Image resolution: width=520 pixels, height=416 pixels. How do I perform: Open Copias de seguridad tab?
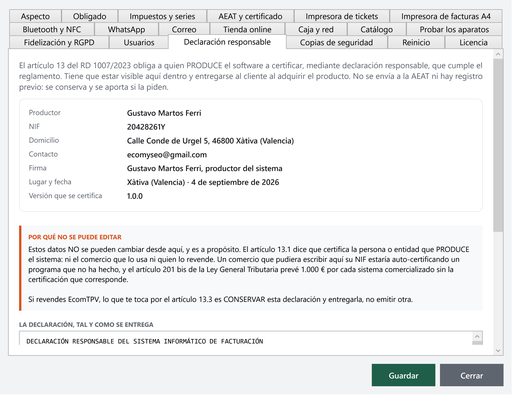click(x=336, y=42)
